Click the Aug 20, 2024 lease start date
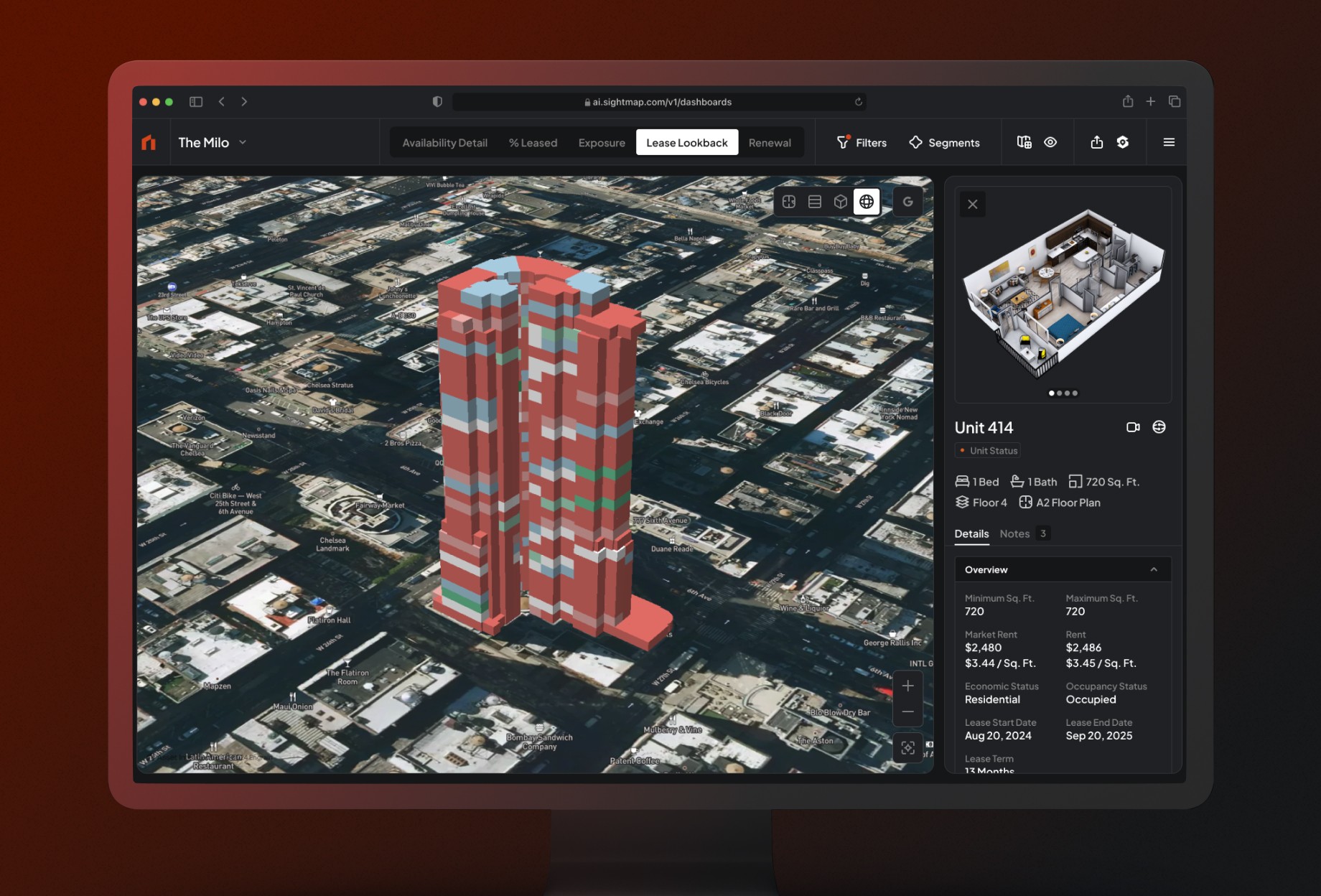Viewport: 1321px width, 896px height. coord(998,736)
